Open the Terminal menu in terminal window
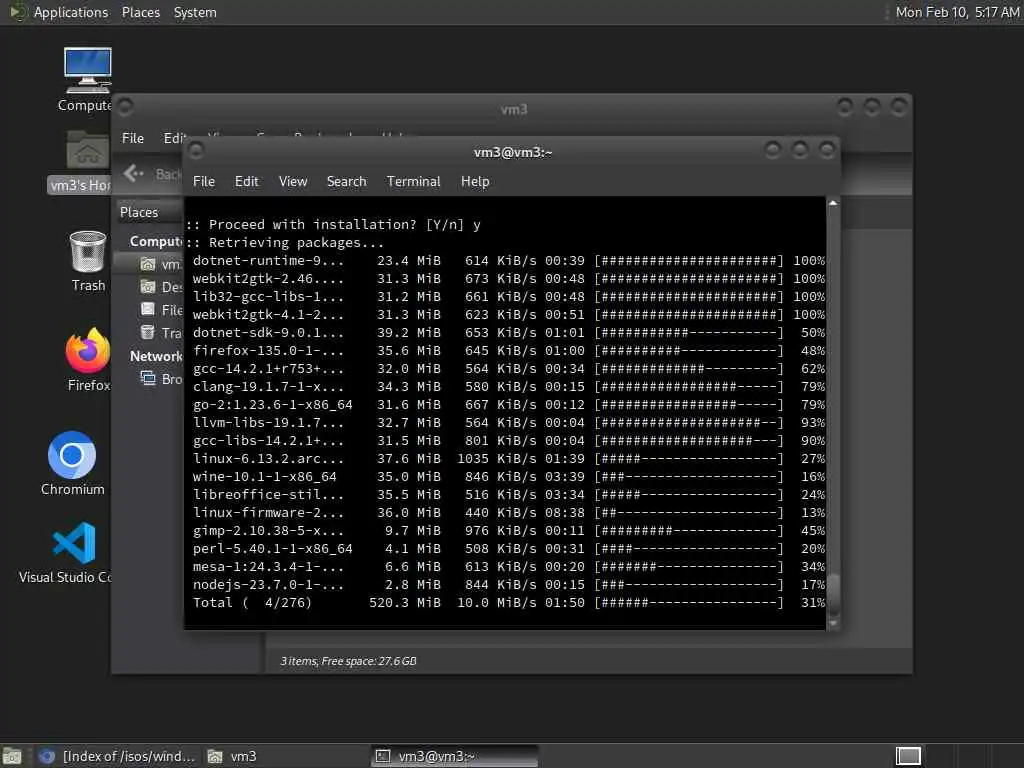The width and height of the screenshot is (1024, 768). [413, 182]
